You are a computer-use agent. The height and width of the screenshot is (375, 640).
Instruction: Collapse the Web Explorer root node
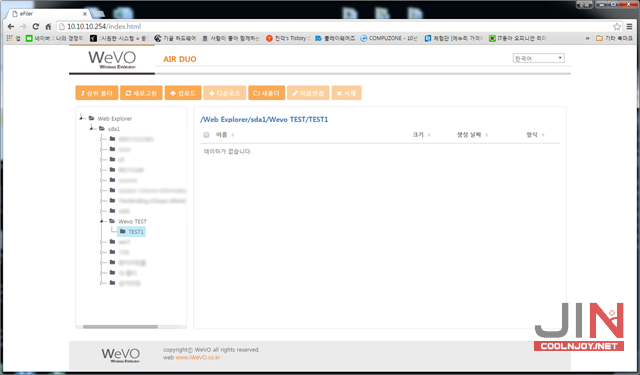click(x=82, y=118)
